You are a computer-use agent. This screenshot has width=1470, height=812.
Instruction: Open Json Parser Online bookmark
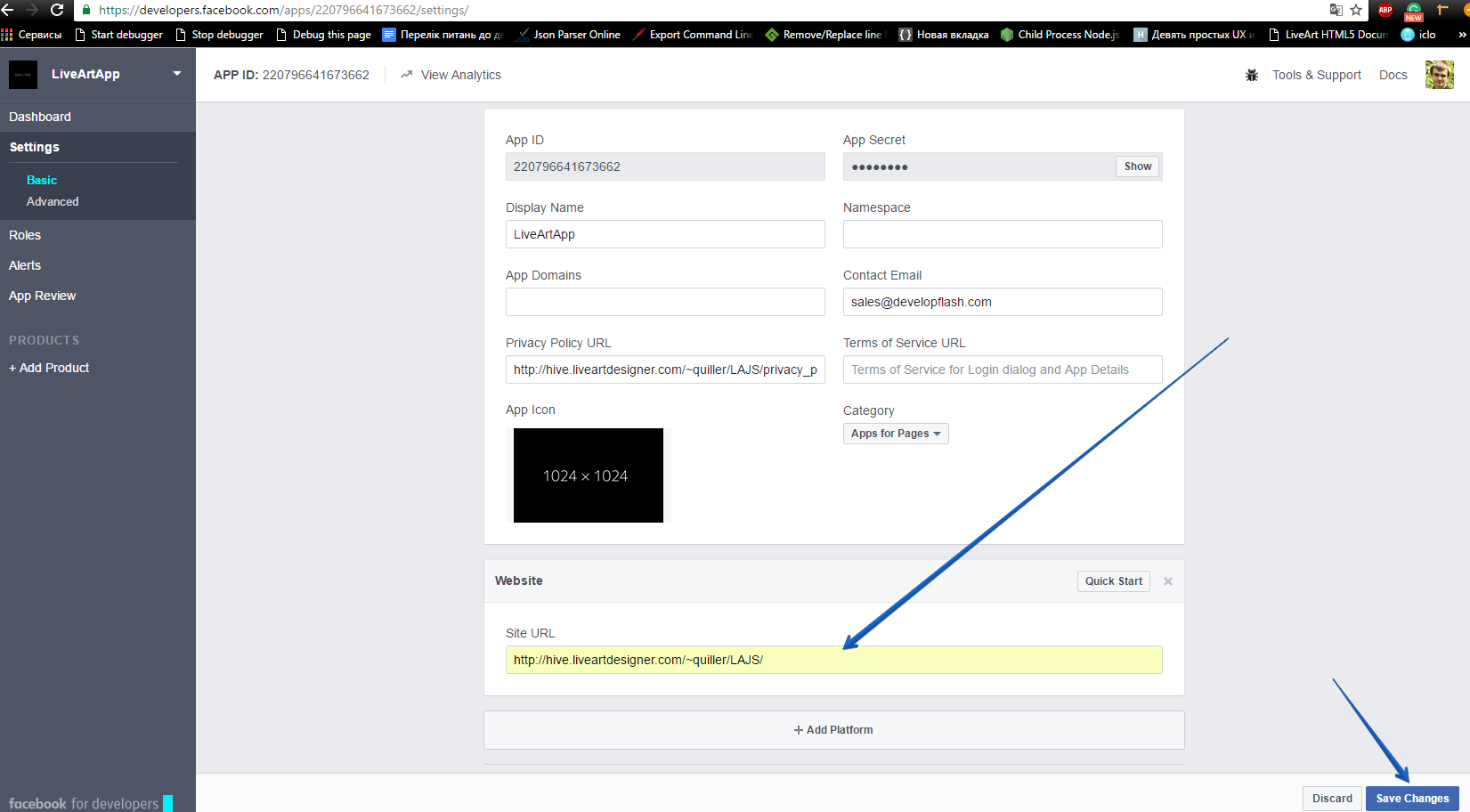tap(569, 35)
